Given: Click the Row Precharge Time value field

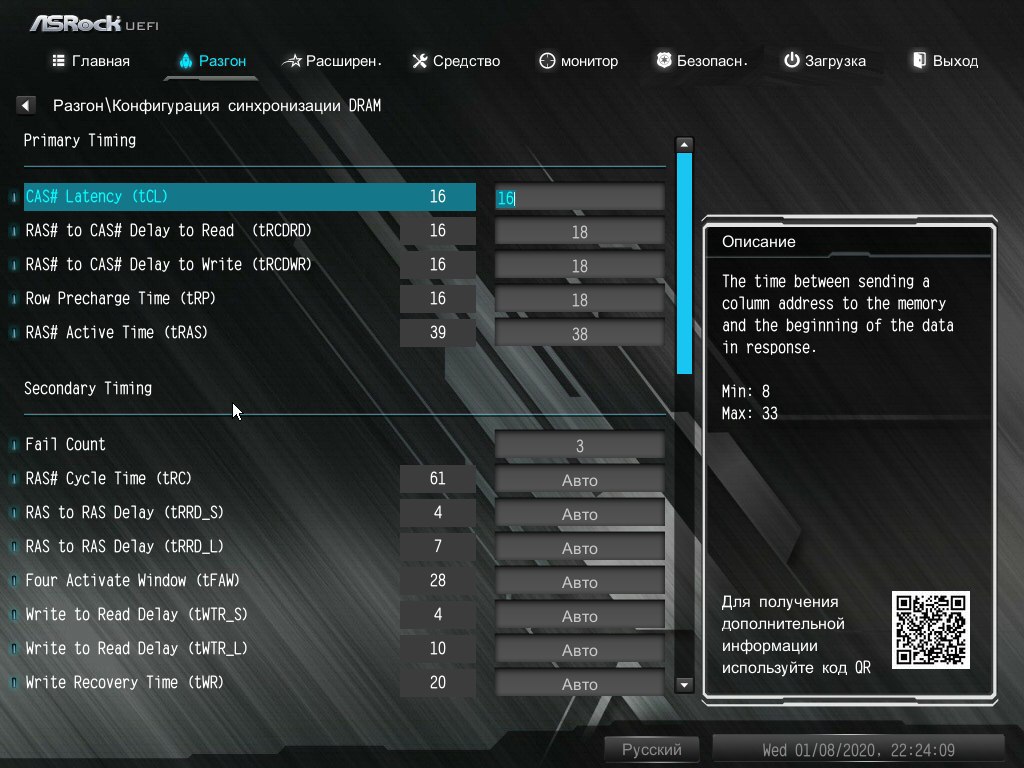Looking at the screenshot, I should (579, 299).
